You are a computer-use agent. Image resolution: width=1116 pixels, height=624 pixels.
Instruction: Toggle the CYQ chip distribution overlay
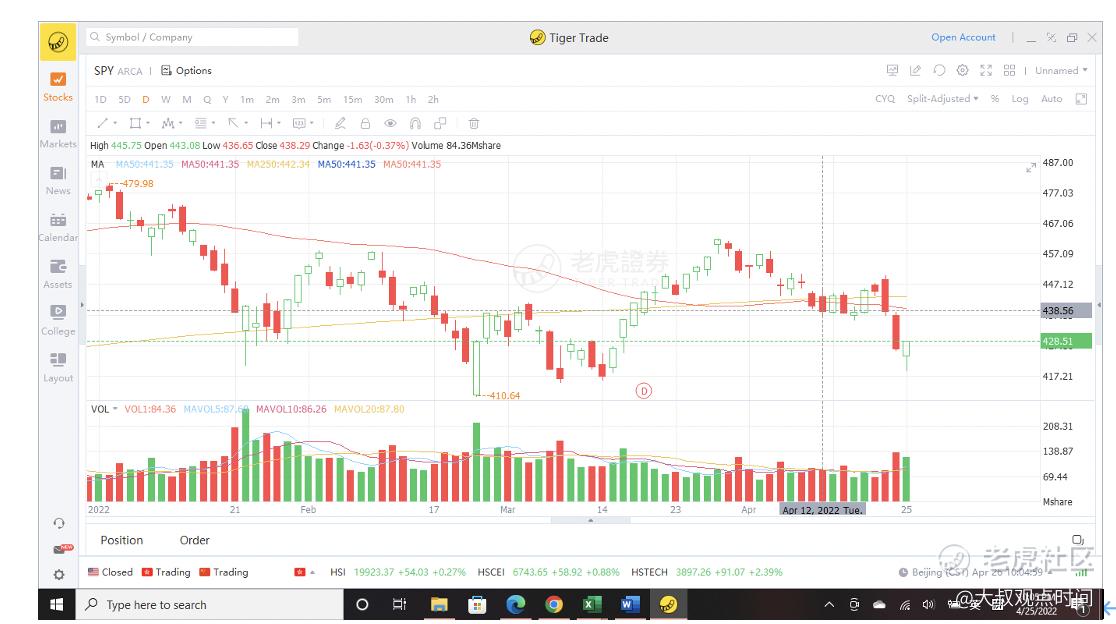coord(885,99)
